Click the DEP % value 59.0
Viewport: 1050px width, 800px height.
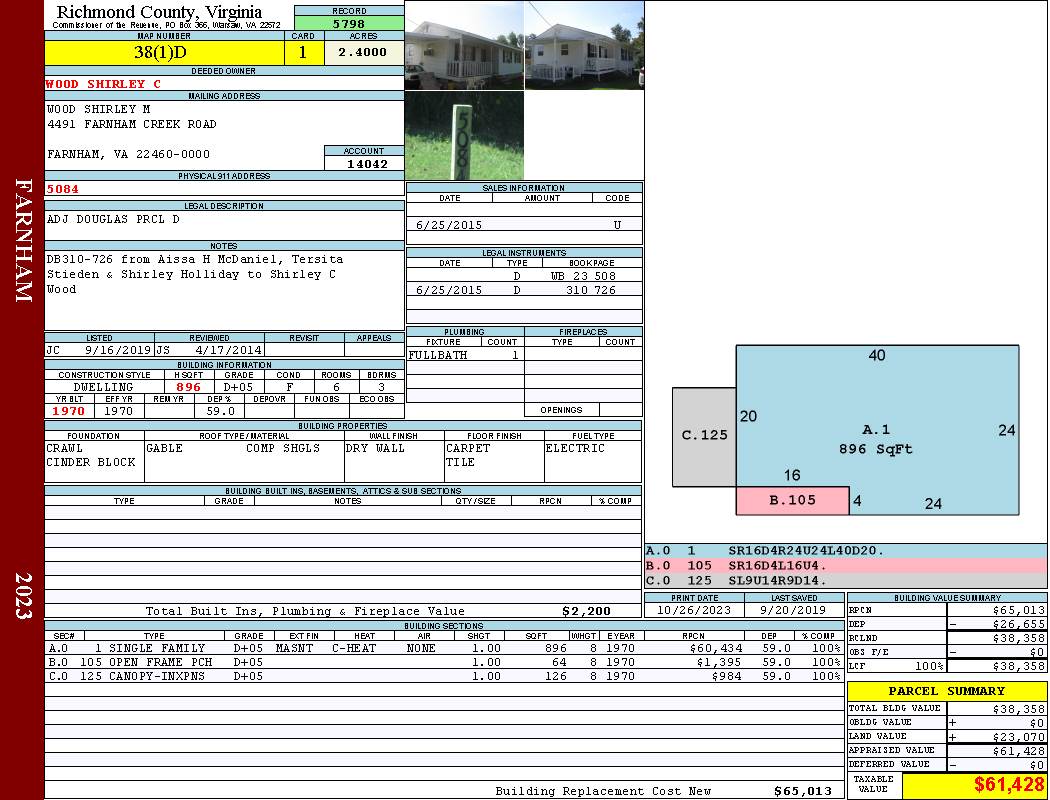click(x=220, y=411)
